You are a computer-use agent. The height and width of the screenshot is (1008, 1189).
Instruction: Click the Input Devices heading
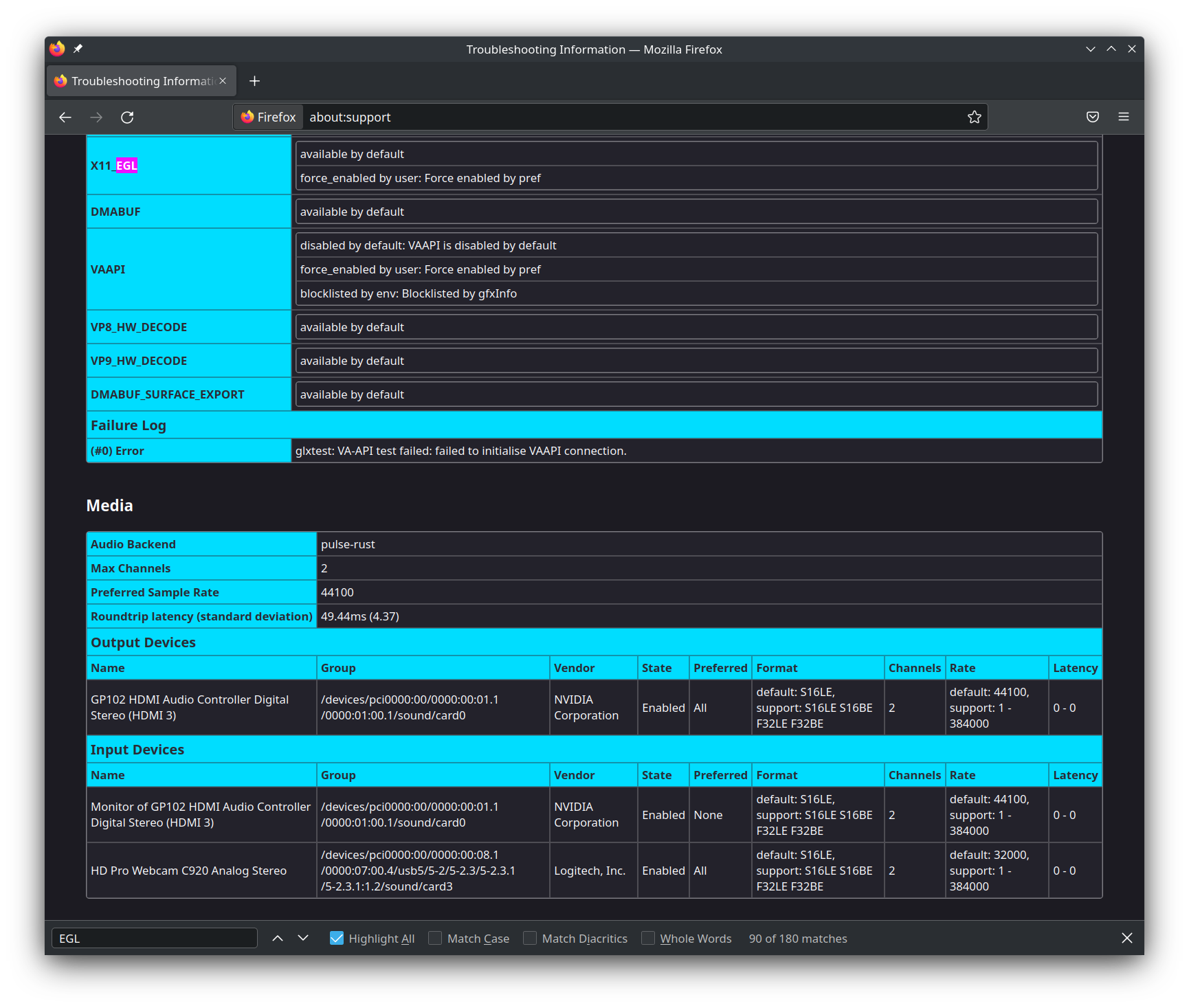[137, 750]
